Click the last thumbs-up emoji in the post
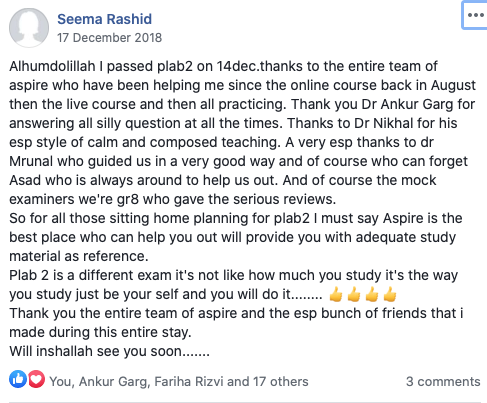 tap(390, 295)
